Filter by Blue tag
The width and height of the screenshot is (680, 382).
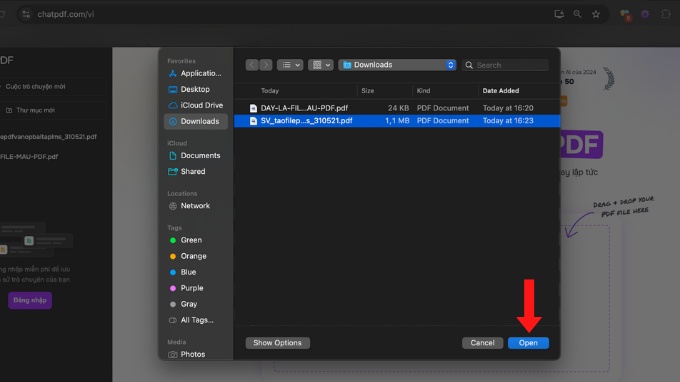(196, 272)
